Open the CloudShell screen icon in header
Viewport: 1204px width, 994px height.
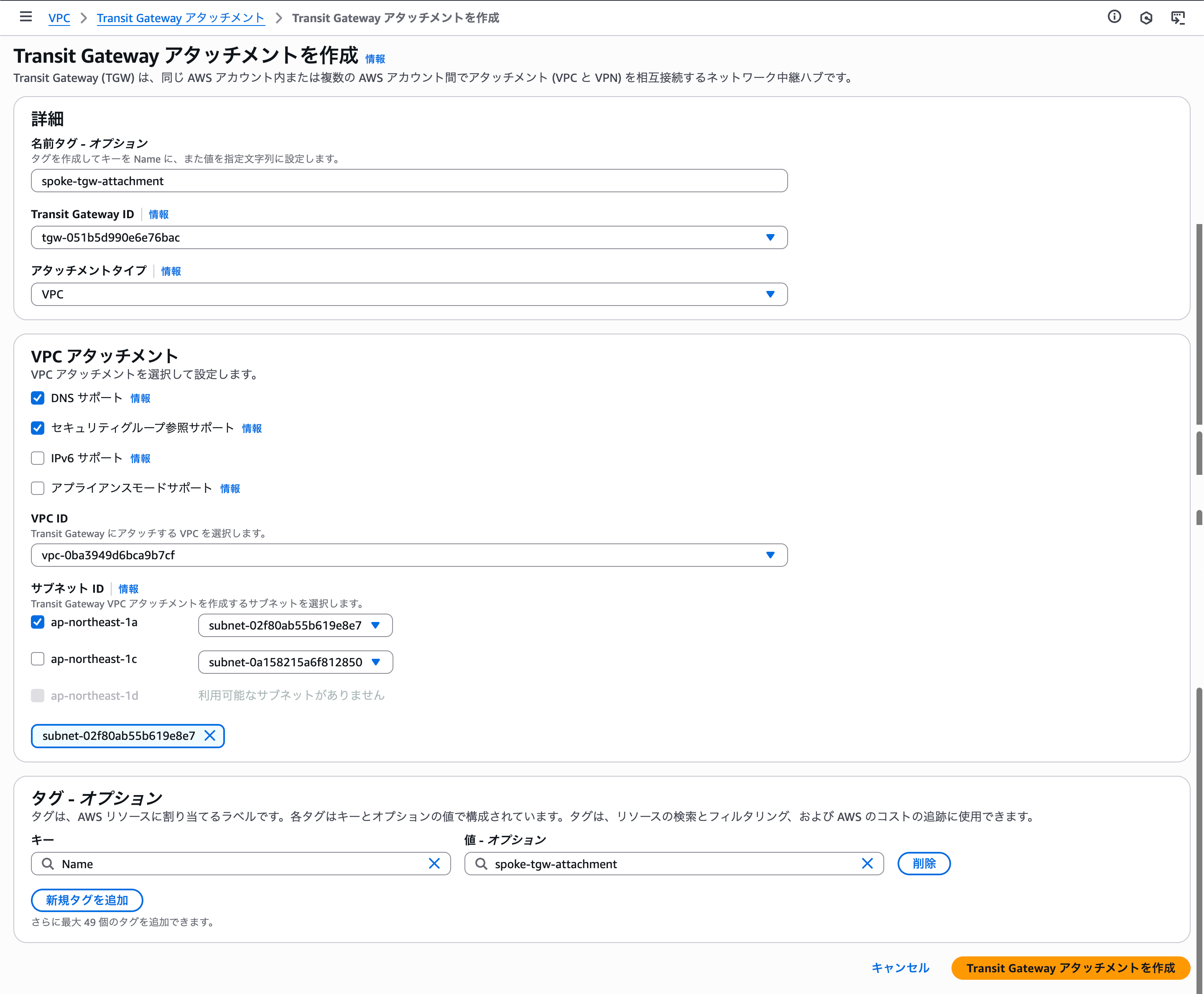[x=1178, y=18]
